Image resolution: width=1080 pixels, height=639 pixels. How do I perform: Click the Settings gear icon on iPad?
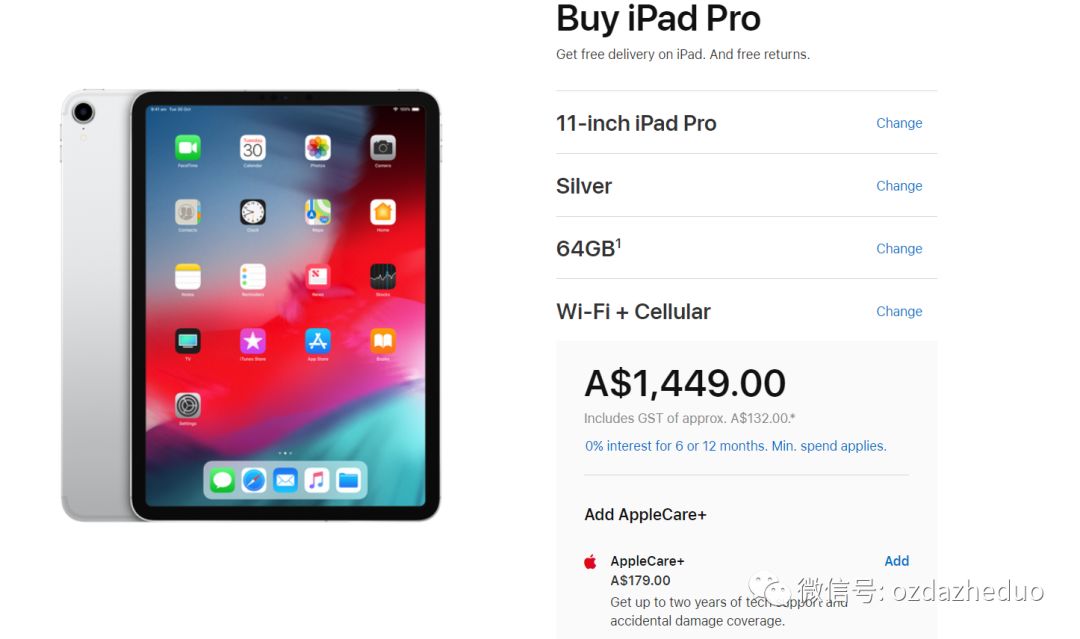pyautogui.click(x=187, y=405)
